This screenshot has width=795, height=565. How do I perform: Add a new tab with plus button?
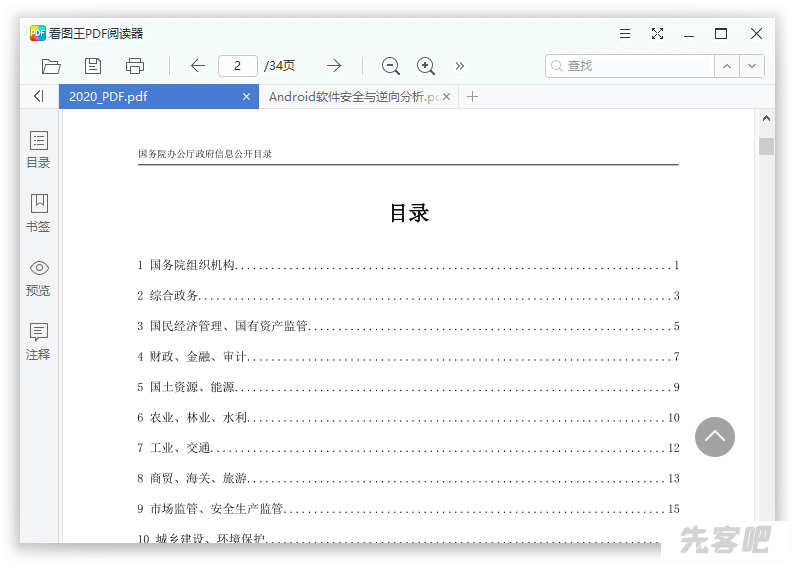click(473, 97)
